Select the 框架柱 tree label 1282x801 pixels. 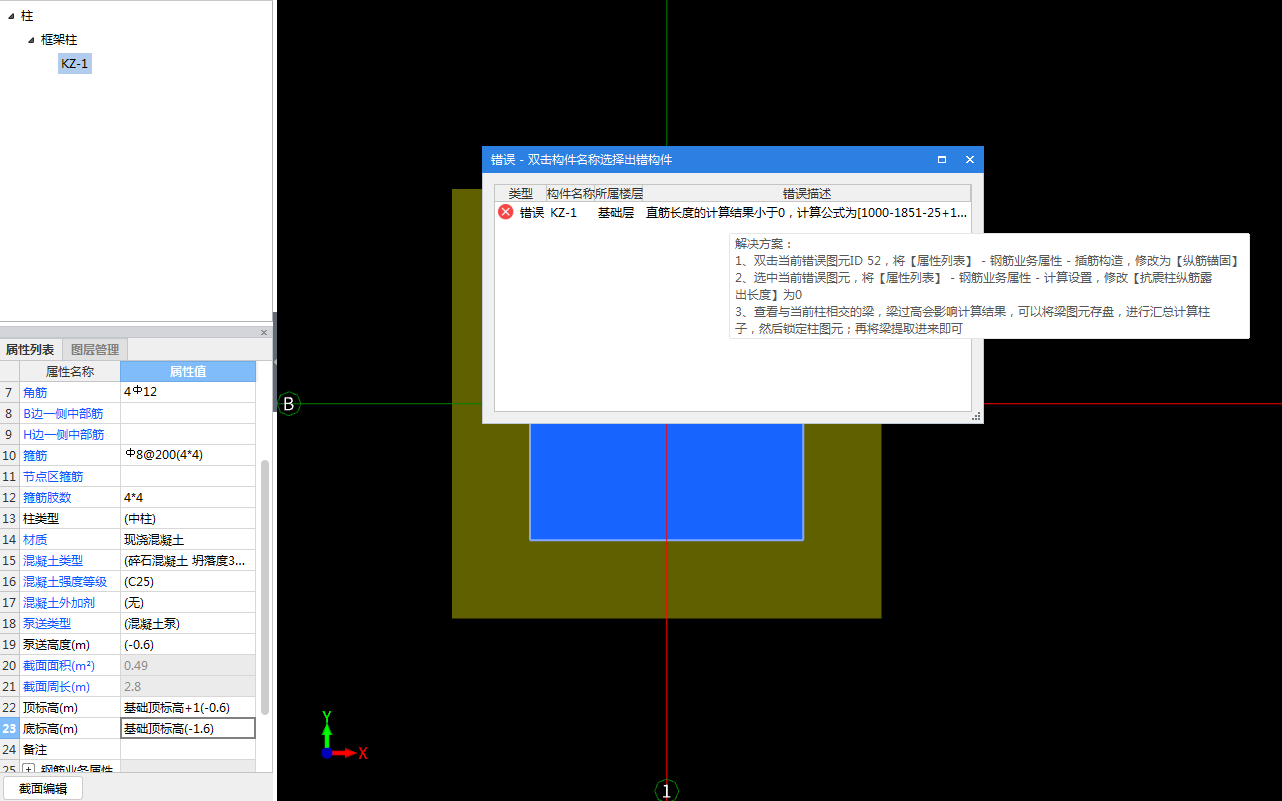pos(59,40)
